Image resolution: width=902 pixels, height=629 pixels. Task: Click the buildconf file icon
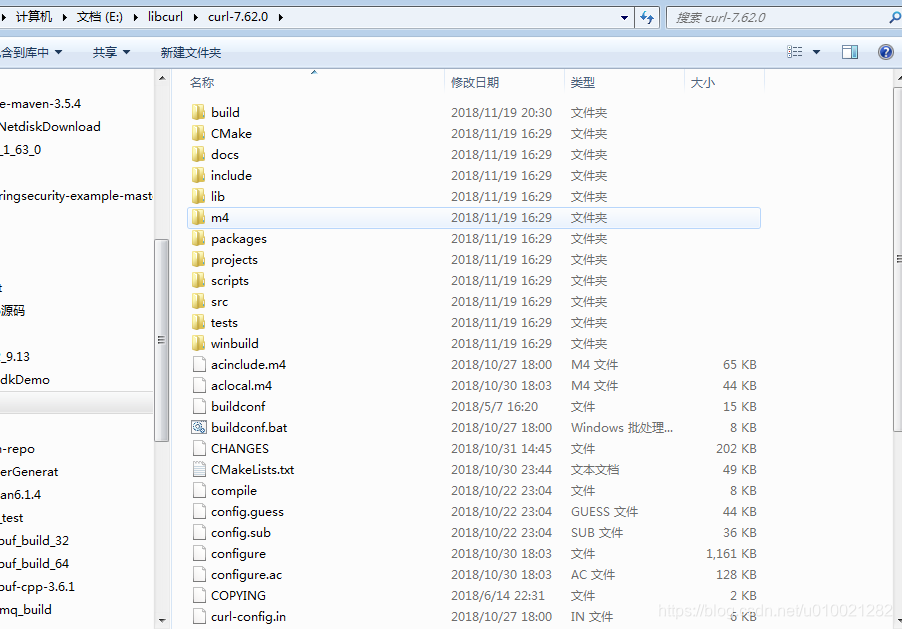click(199, 406)
